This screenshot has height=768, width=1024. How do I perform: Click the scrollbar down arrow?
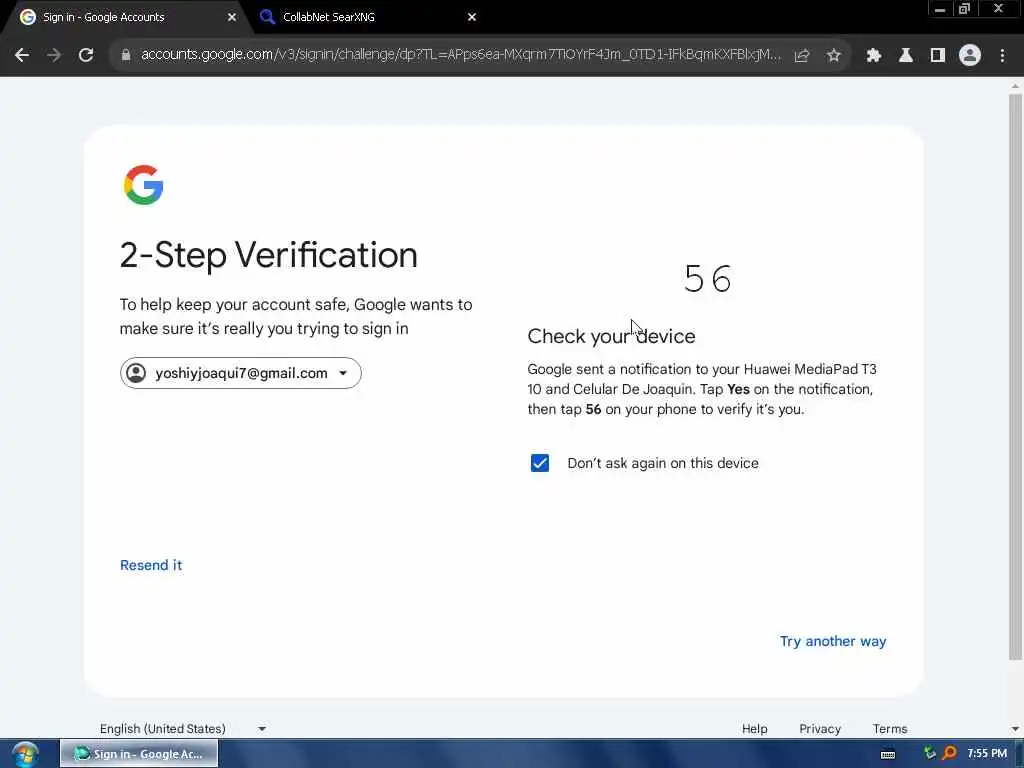point(1015,729)
